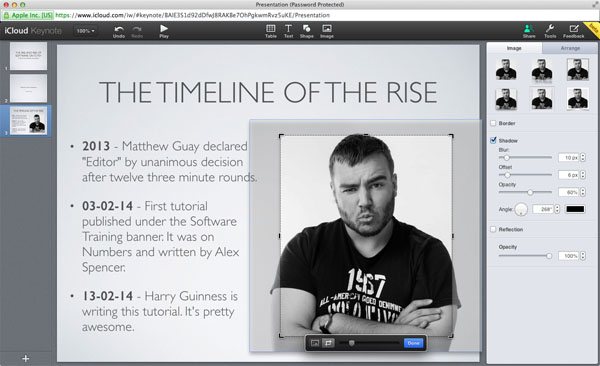600x366 pixels.
Task: Open the 100% zoom dropdown
Action: 85,31
